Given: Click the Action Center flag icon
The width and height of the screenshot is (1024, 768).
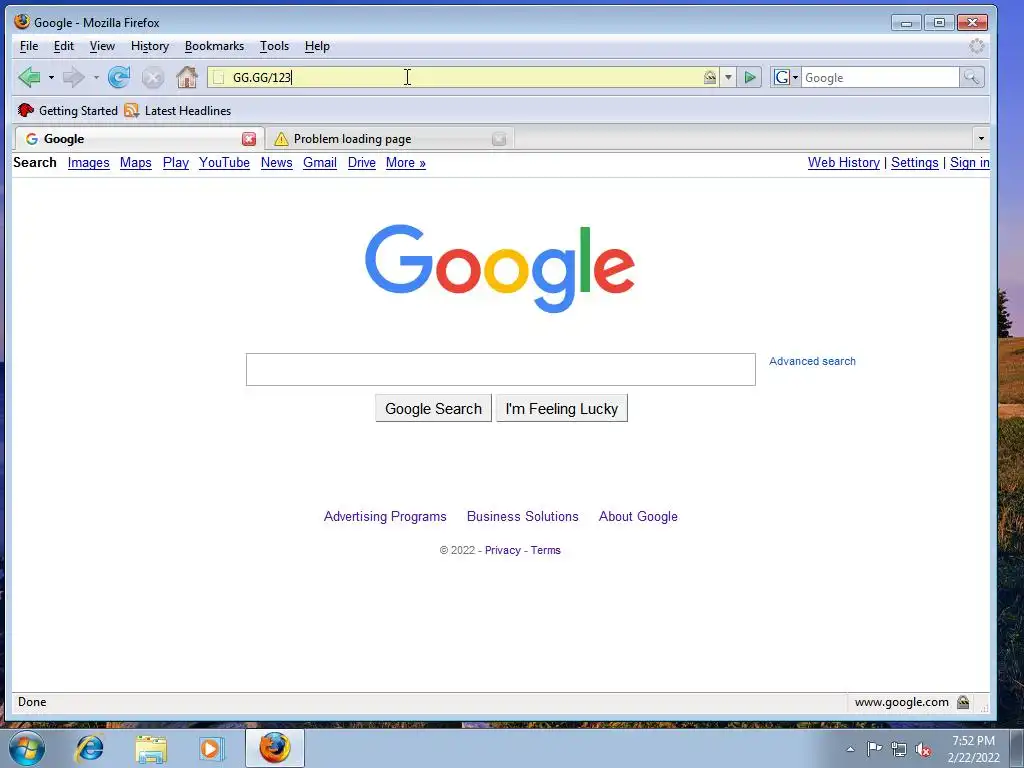Looking at the screenshot, I should (874, 749).
